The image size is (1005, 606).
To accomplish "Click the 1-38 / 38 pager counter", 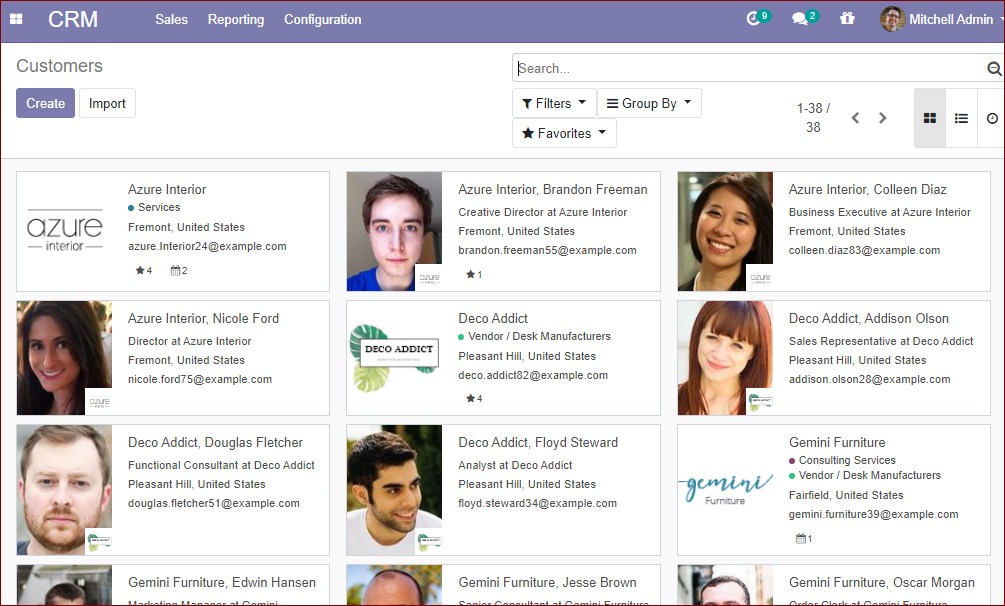I will pos(813,118).
